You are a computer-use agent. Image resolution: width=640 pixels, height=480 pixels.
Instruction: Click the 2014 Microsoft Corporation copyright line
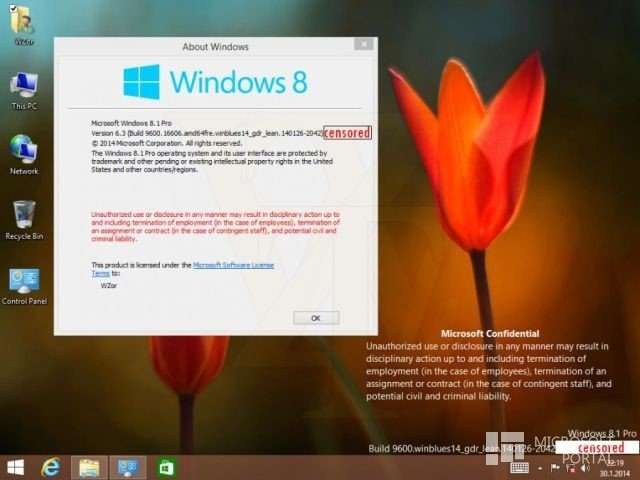click(167, 143)
